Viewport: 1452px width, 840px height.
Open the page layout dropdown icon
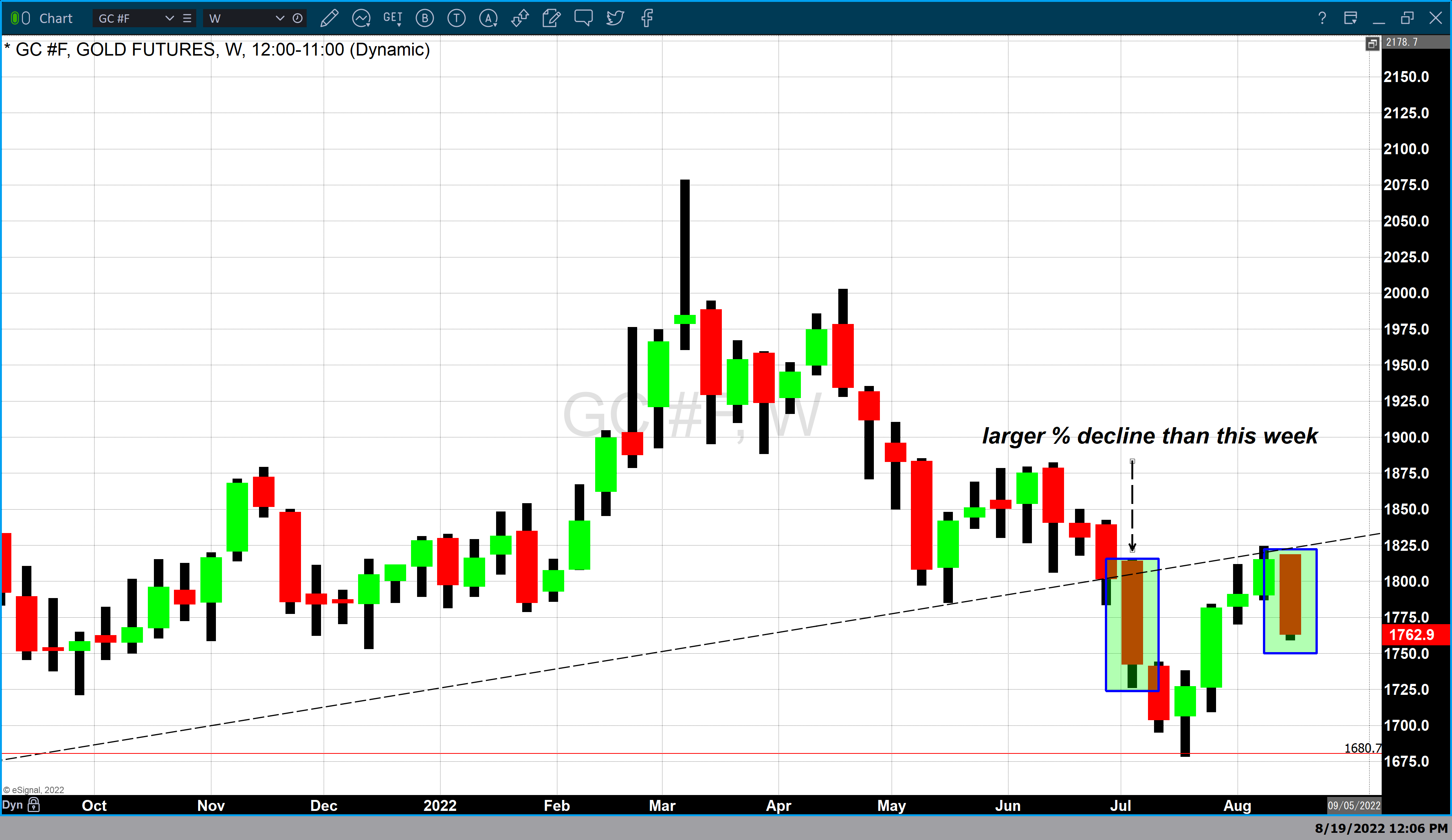1351,19
